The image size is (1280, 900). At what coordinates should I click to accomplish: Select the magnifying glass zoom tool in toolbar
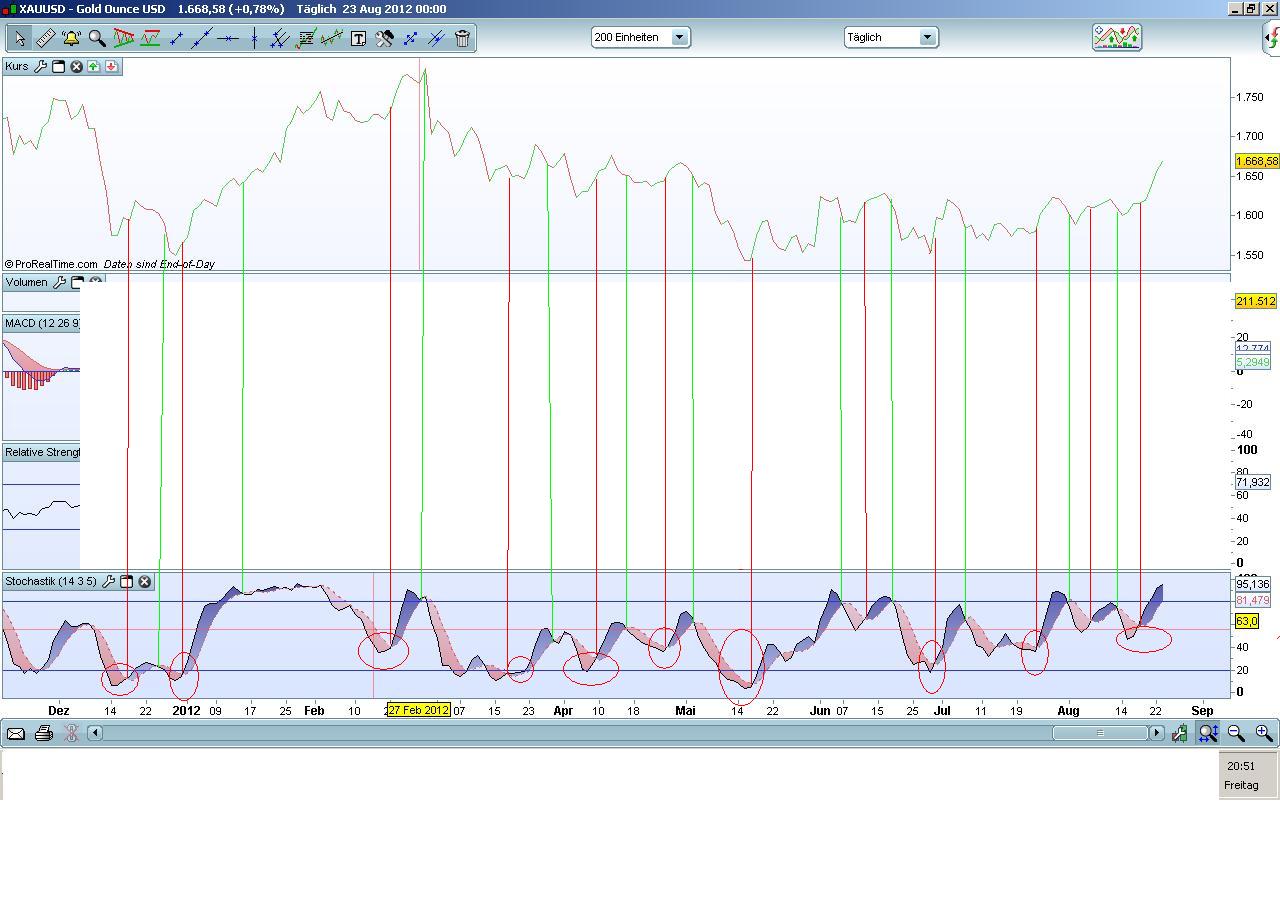(x=97, y=38)
